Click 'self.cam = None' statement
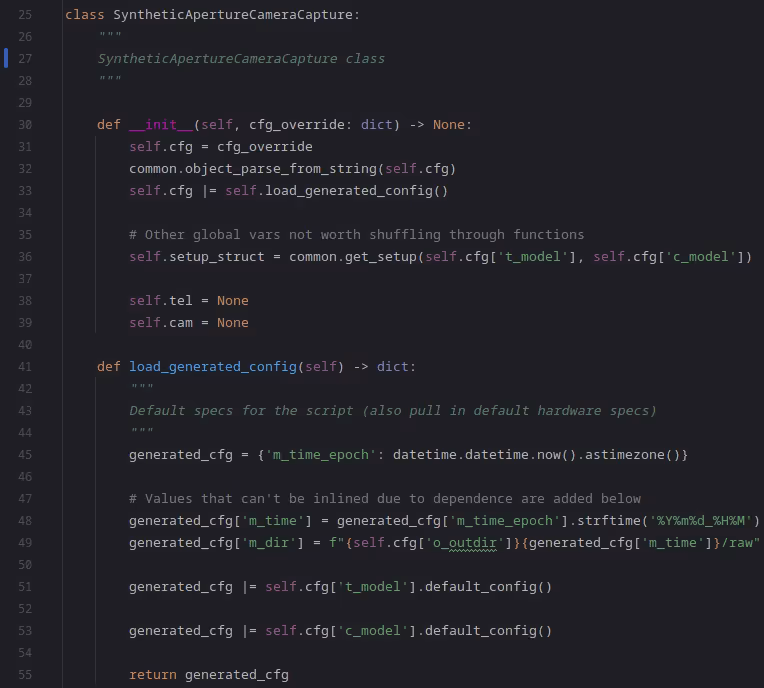This screenshot has width=764, height=688. [189, 323]
